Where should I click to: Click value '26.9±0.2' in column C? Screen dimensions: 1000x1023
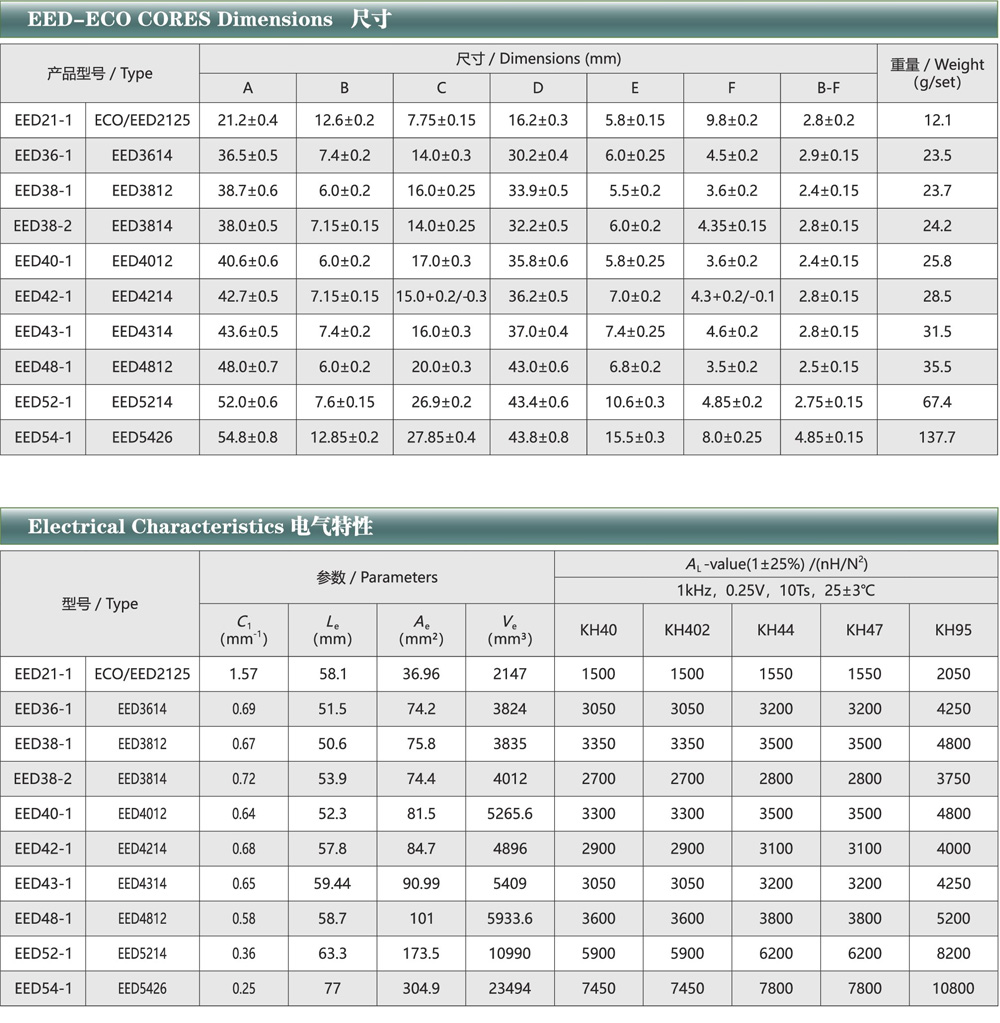[x=442, y=402]
